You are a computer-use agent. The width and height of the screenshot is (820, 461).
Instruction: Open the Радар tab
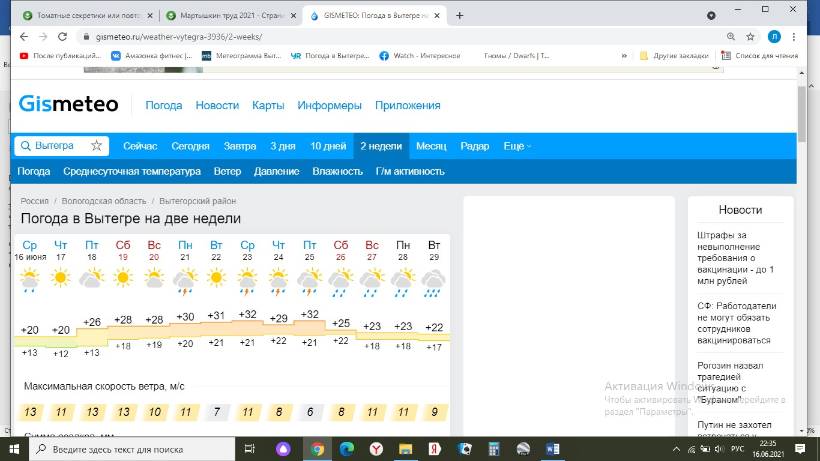tap(475, 146)
